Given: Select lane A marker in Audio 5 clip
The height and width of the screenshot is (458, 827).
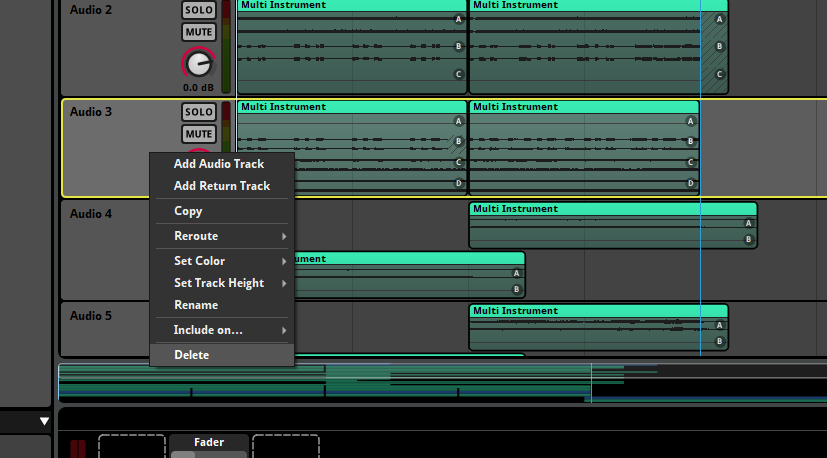Looking at the screenshot, I should (x=719, y=326).
